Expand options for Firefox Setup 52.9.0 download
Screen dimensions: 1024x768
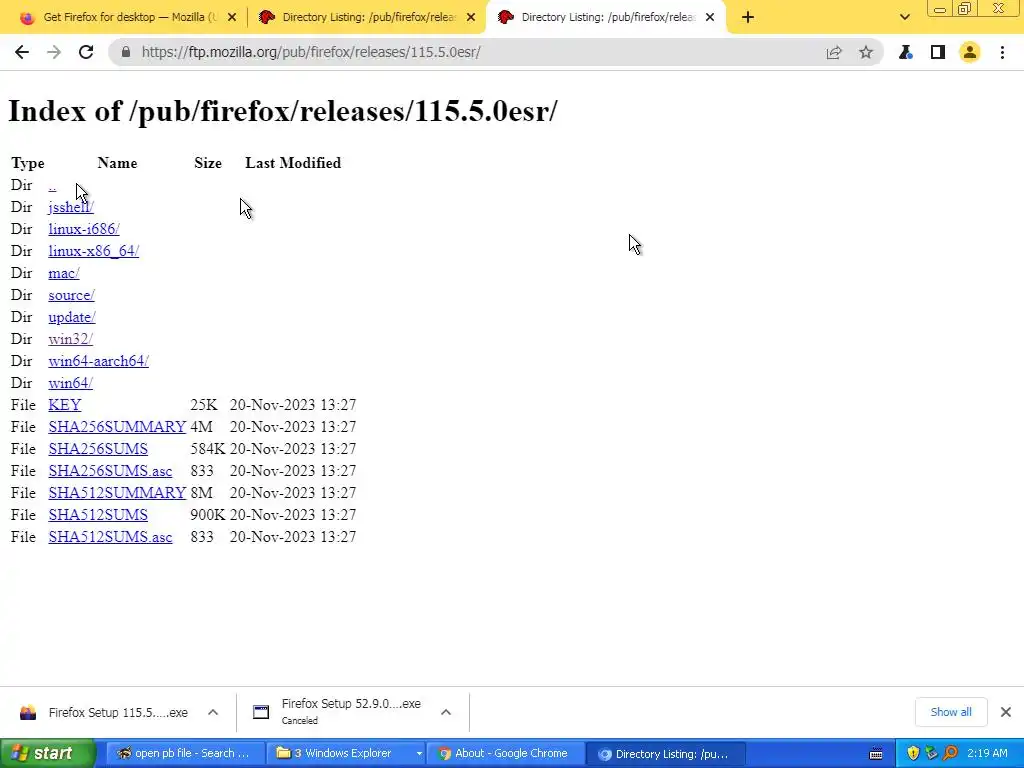click(x=446, y=712)
